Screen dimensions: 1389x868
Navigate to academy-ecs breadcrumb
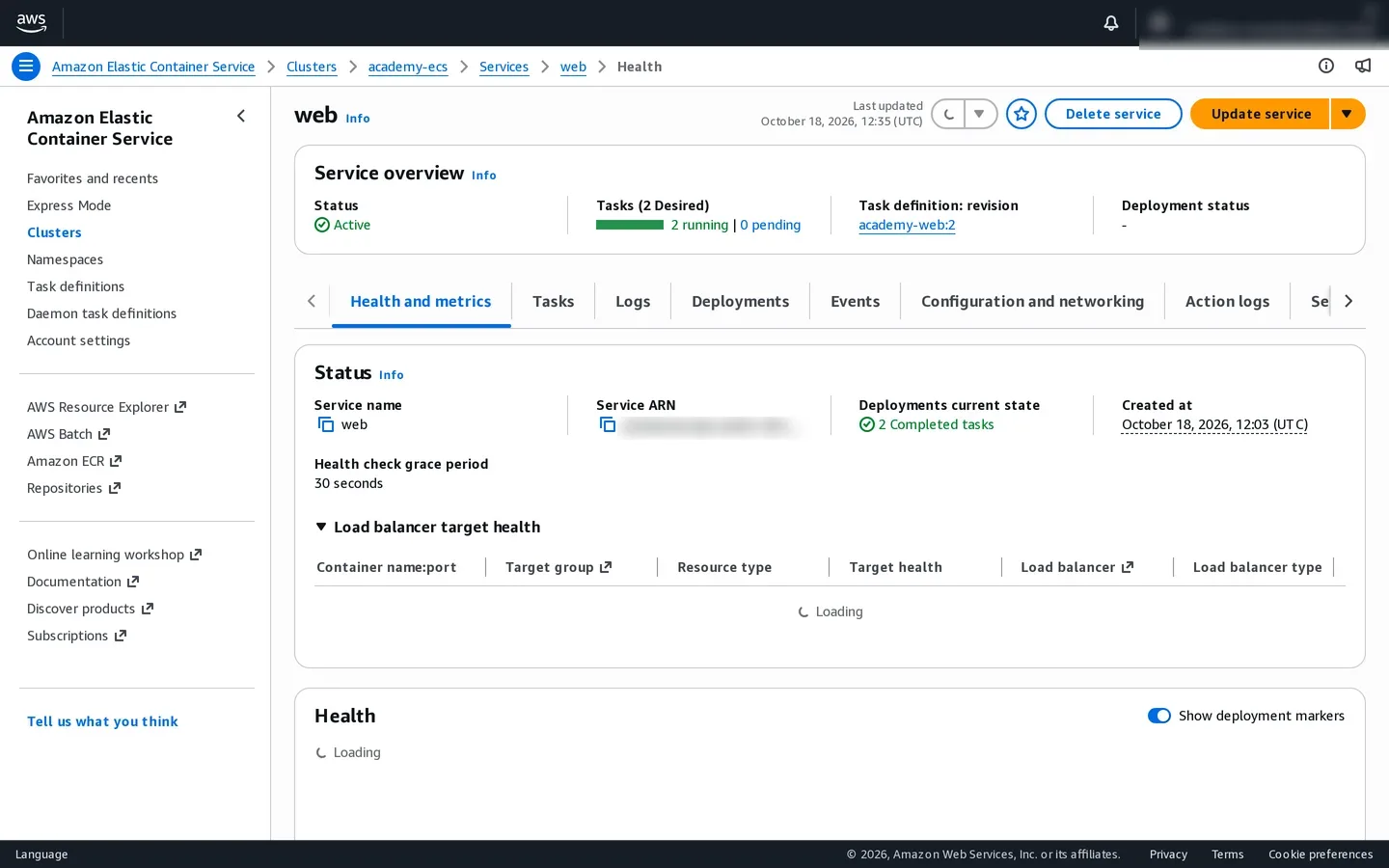(408, 67)
